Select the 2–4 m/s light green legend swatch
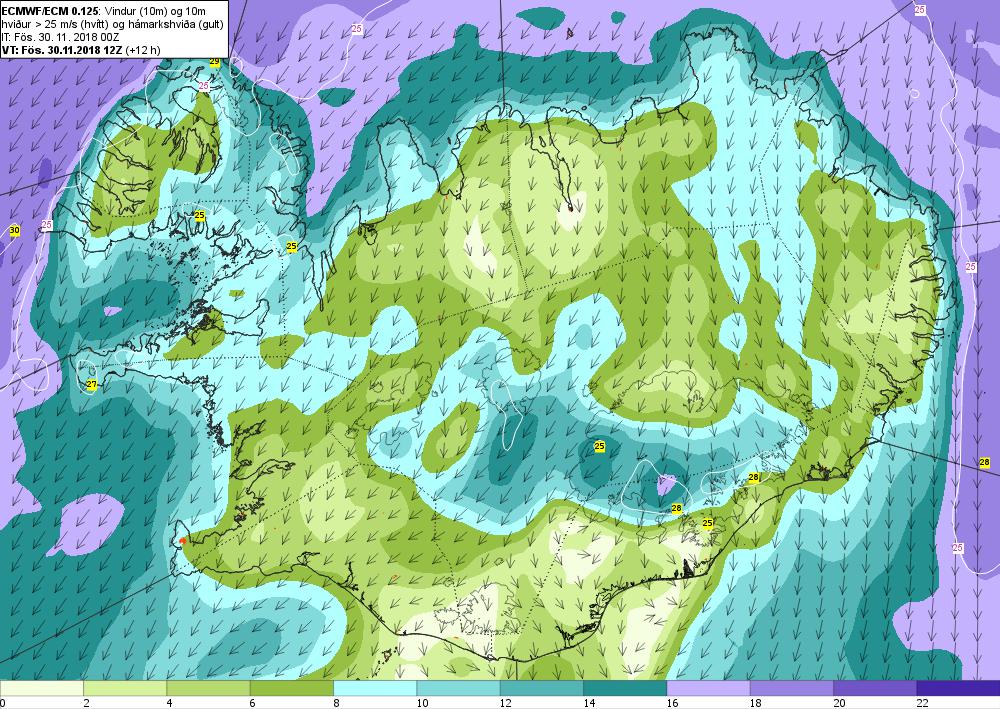Screen dimensions: 1000x709 125,688
